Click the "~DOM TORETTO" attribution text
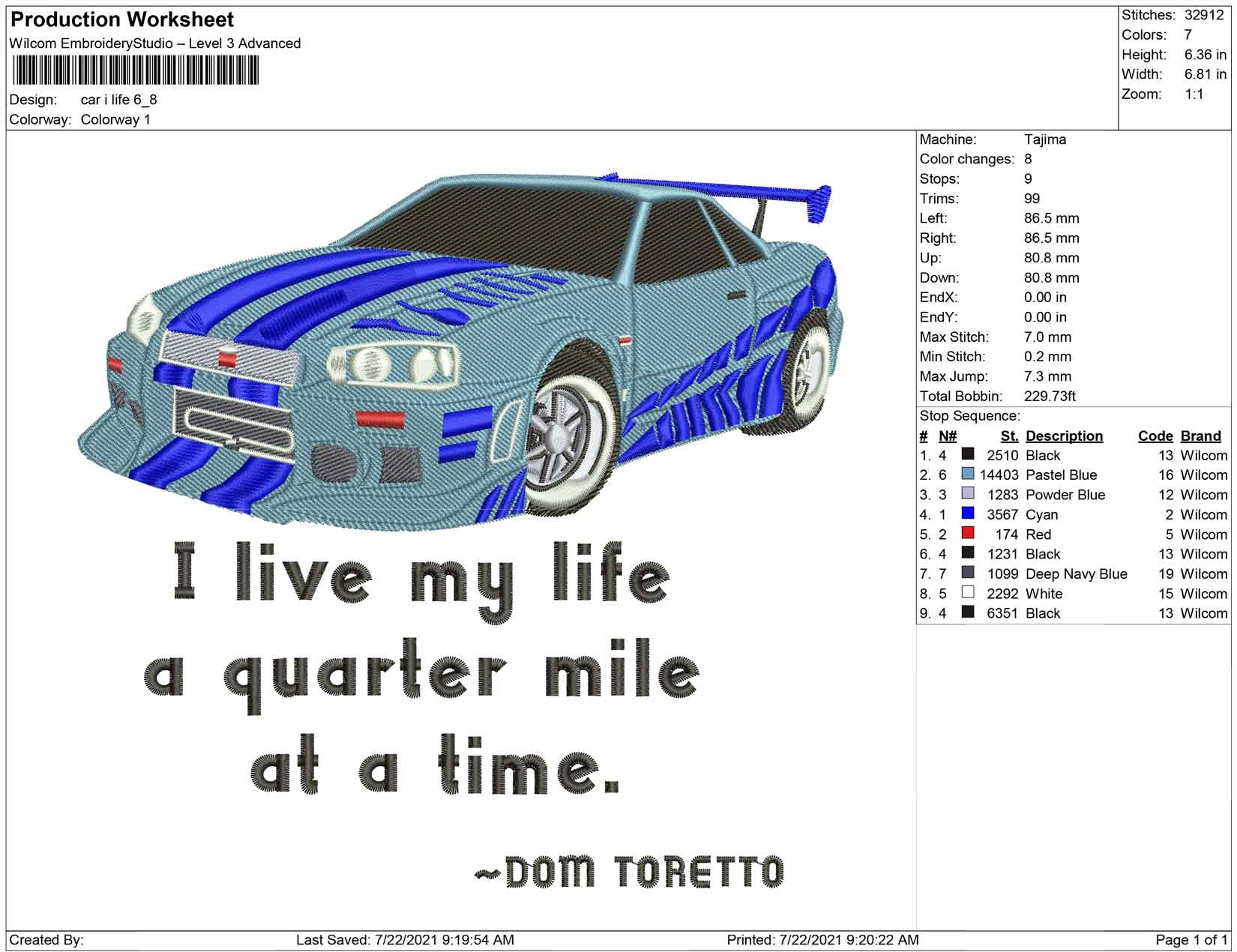The width and height of the screenshot is (1237, 952). [x=630, y=872]
